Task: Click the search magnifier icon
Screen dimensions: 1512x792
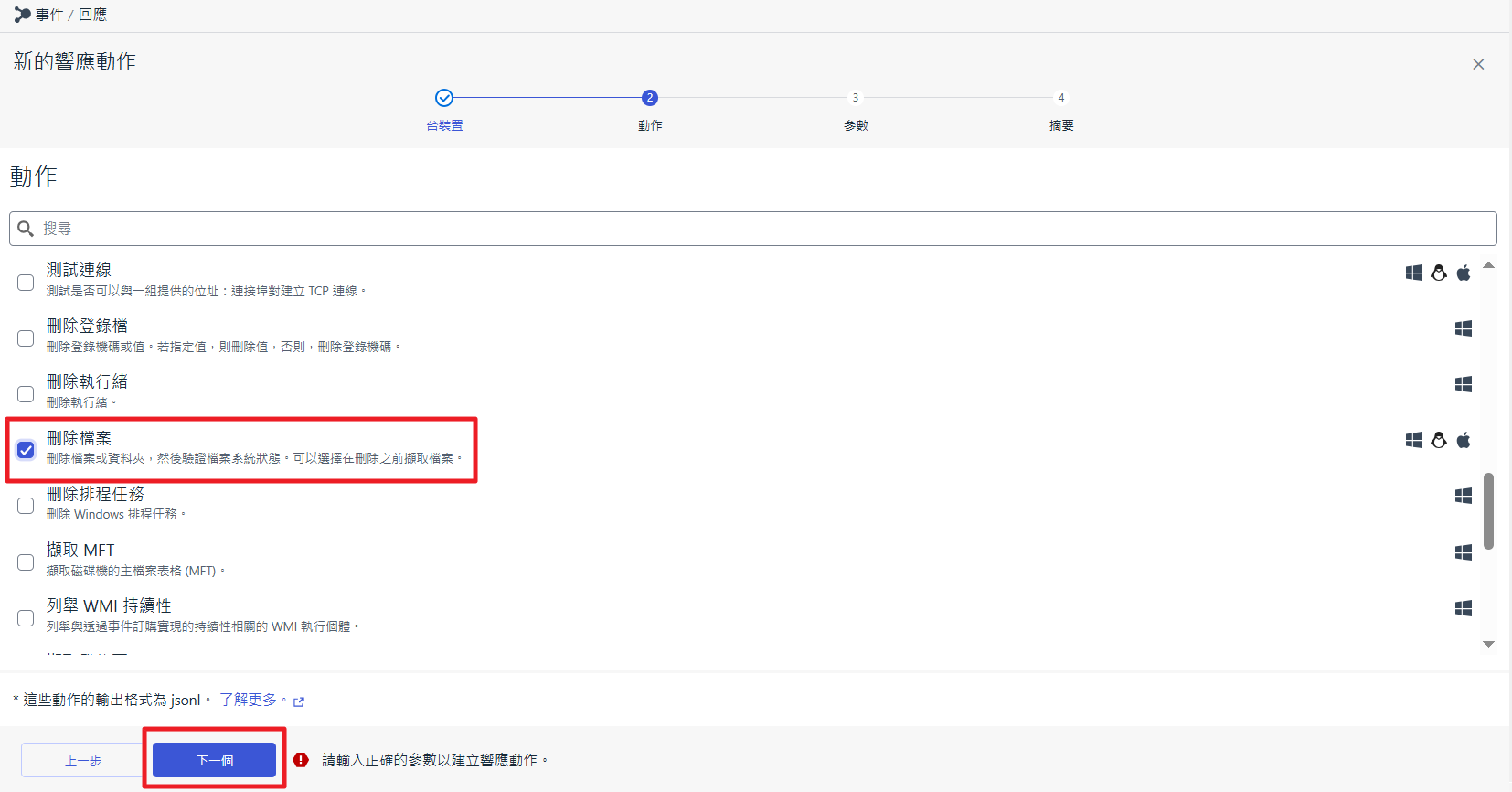Action: tap(26, 229)
